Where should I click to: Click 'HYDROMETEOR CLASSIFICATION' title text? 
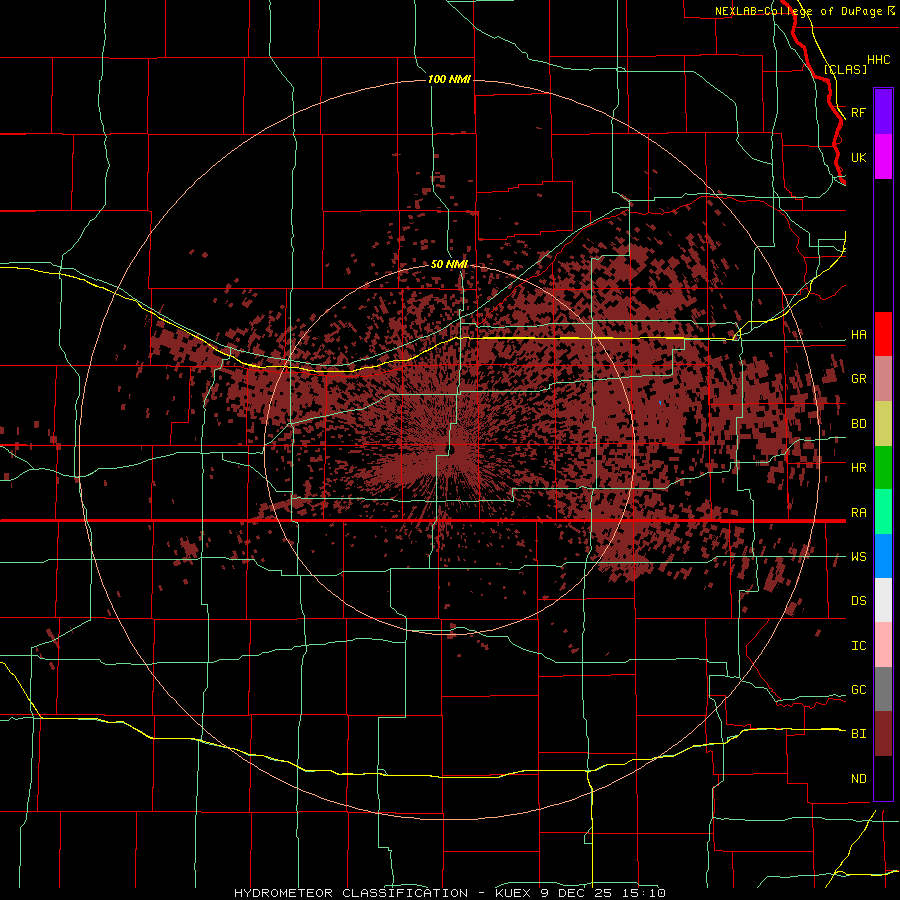(x=351, y=893)
